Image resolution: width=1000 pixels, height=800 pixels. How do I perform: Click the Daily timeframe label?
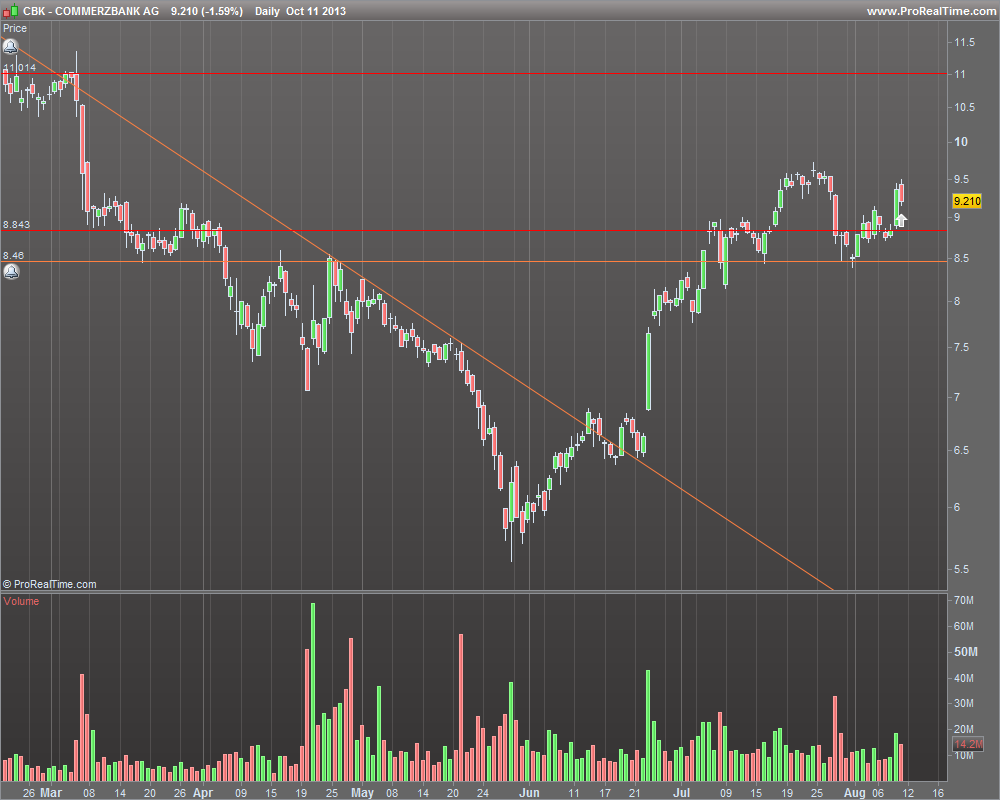pos(267,11)
